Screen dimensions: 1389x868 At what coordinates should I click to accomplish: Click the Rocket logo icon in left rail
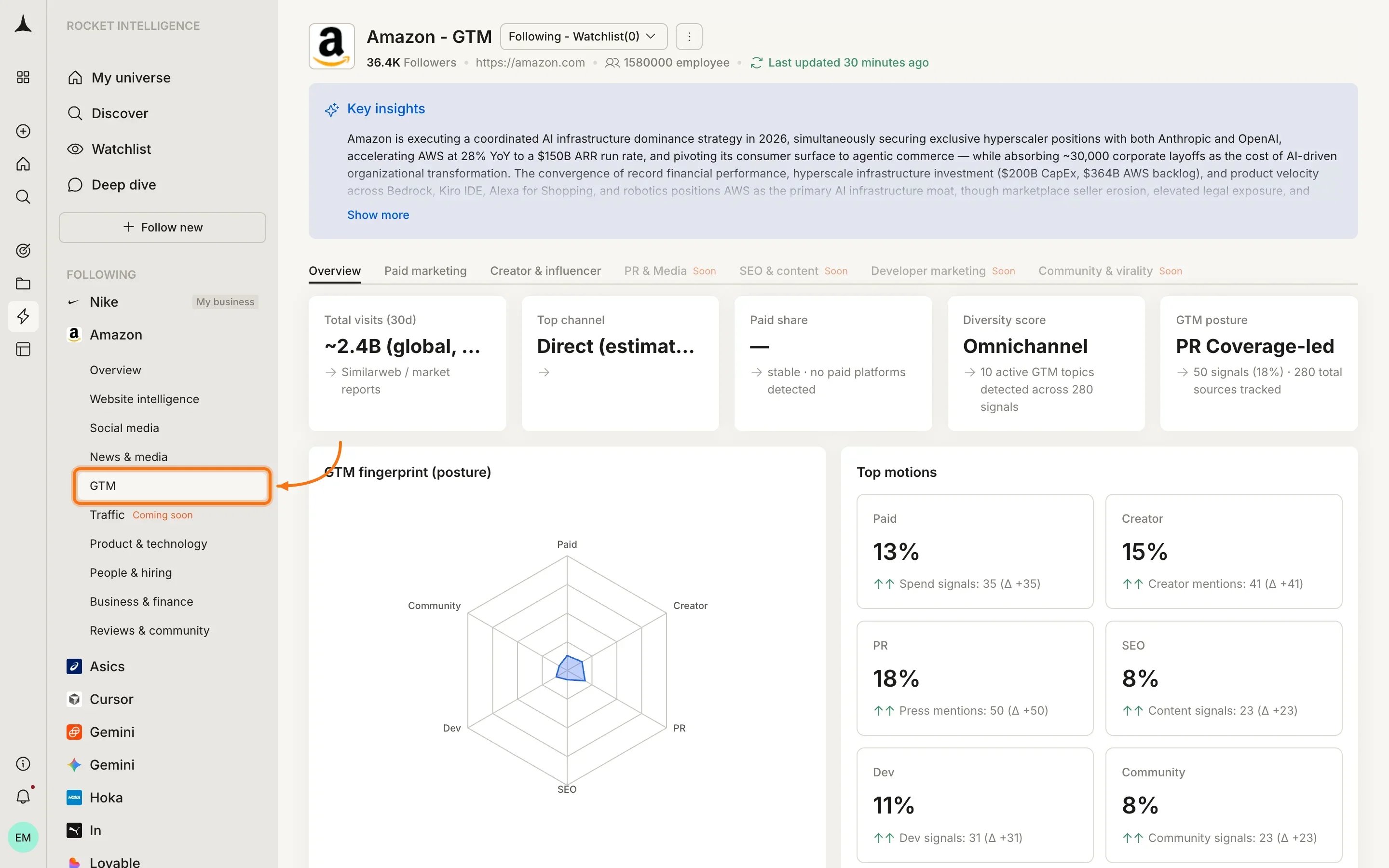click(23, 24)
